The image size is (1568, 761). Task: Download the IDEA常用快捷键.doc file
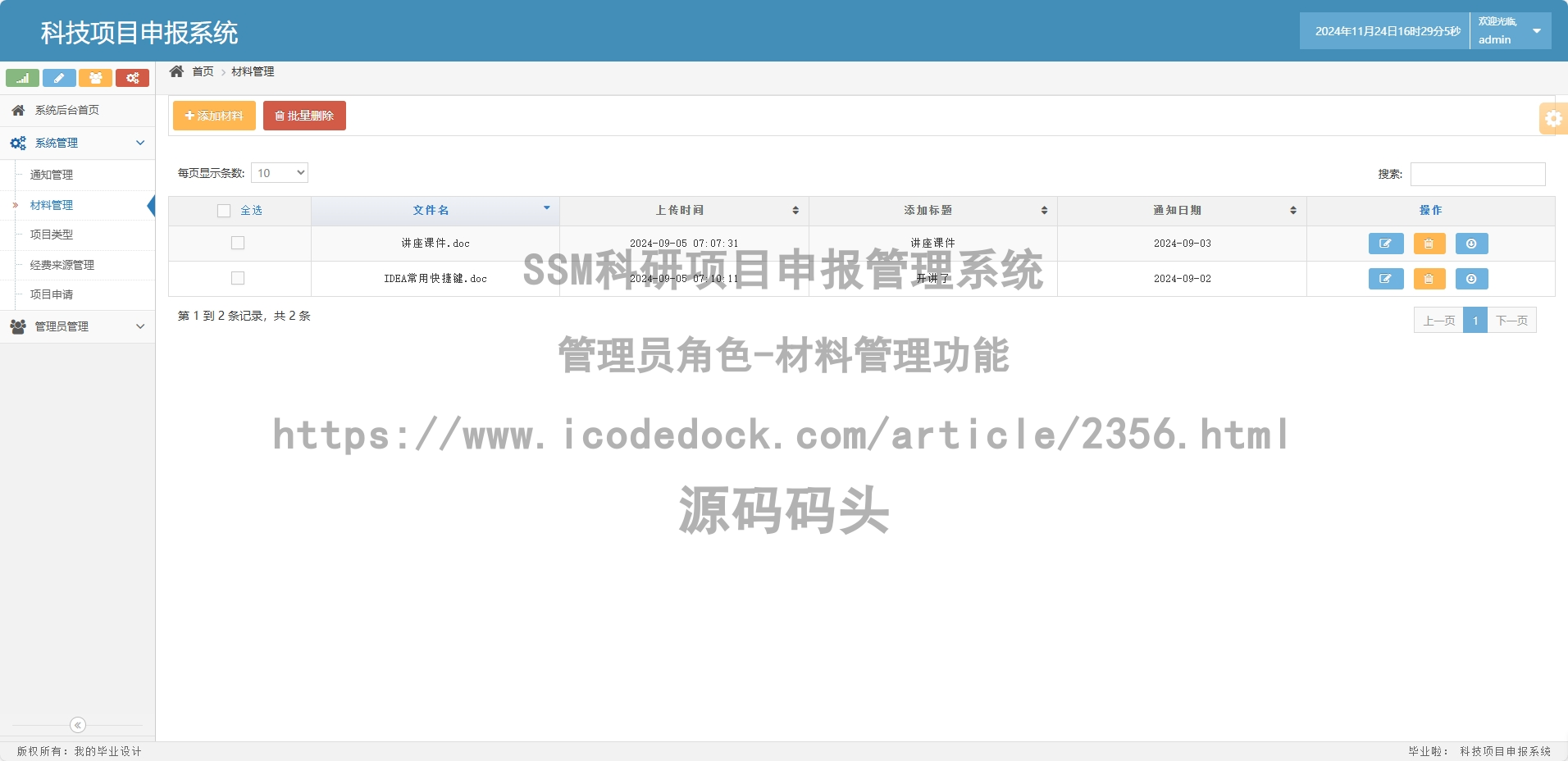pos(1471,279)
